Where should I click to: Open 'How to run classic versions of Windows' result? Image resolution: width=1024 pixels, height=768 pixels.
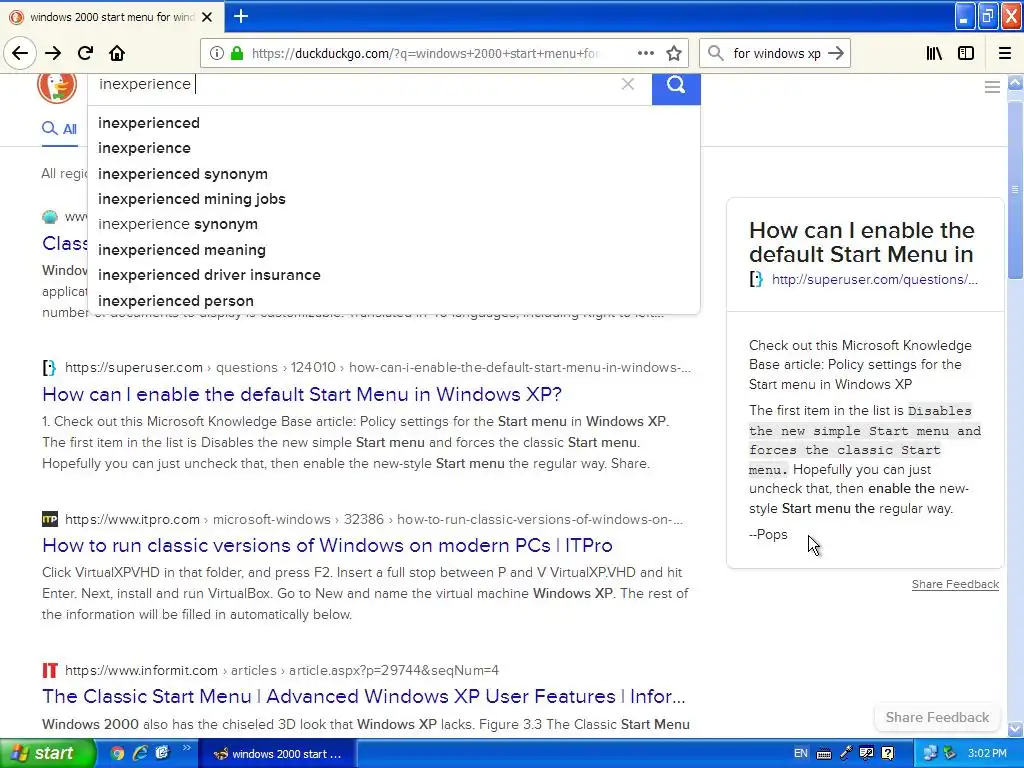click(327, 545)
